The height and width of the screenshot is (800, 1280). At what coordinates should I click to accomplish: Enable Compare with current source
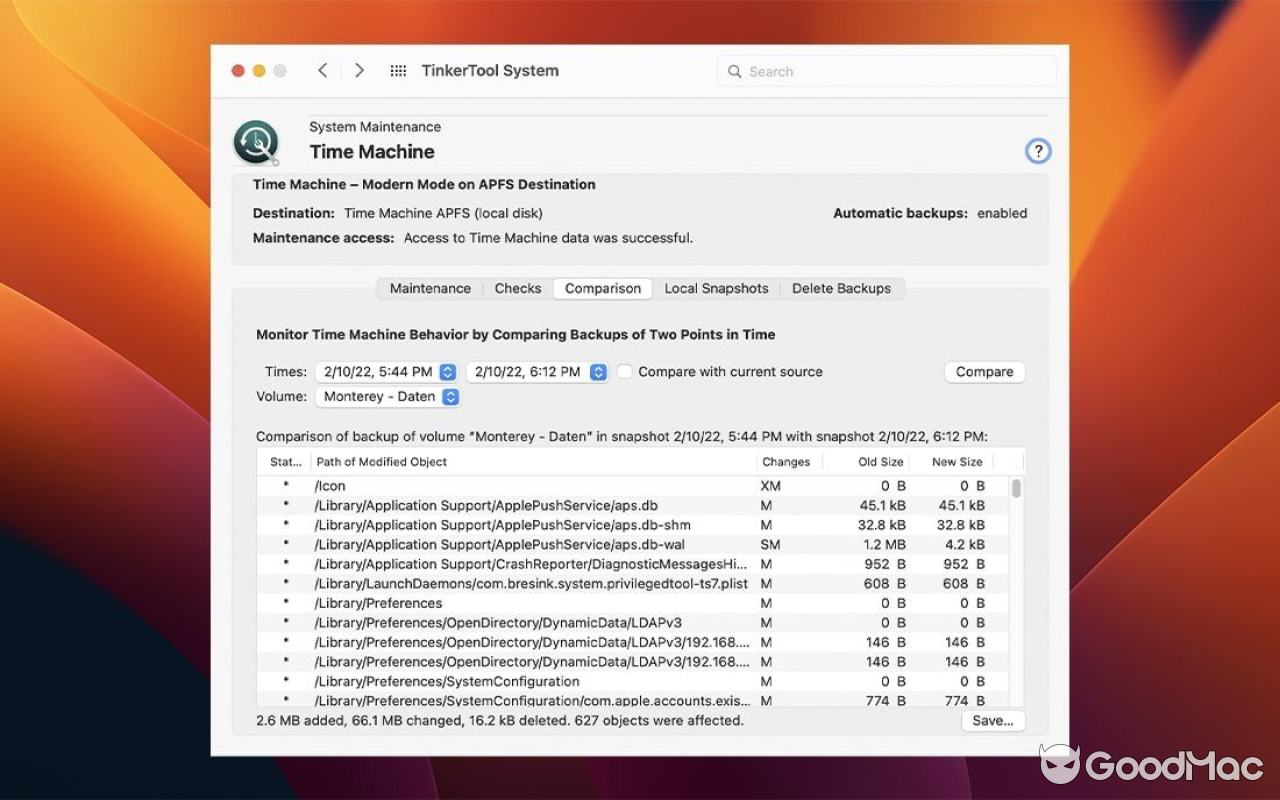[624, 371]
